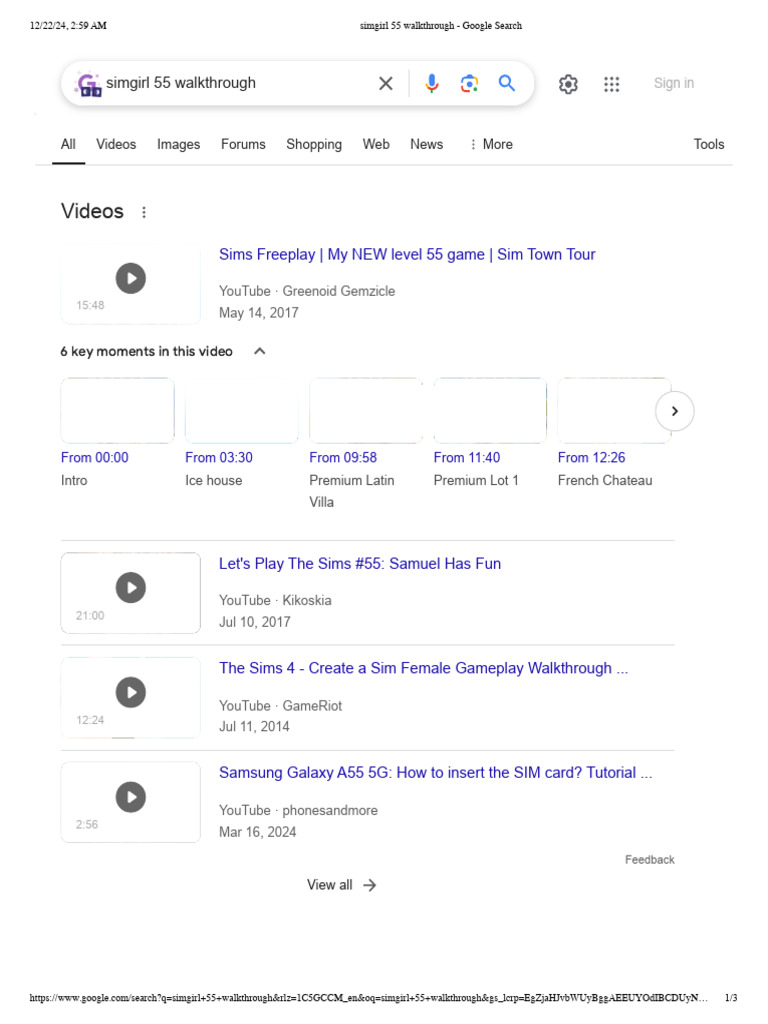Clear the search box text
Viewport: 768px width, 1024px height.
point(386,84)
